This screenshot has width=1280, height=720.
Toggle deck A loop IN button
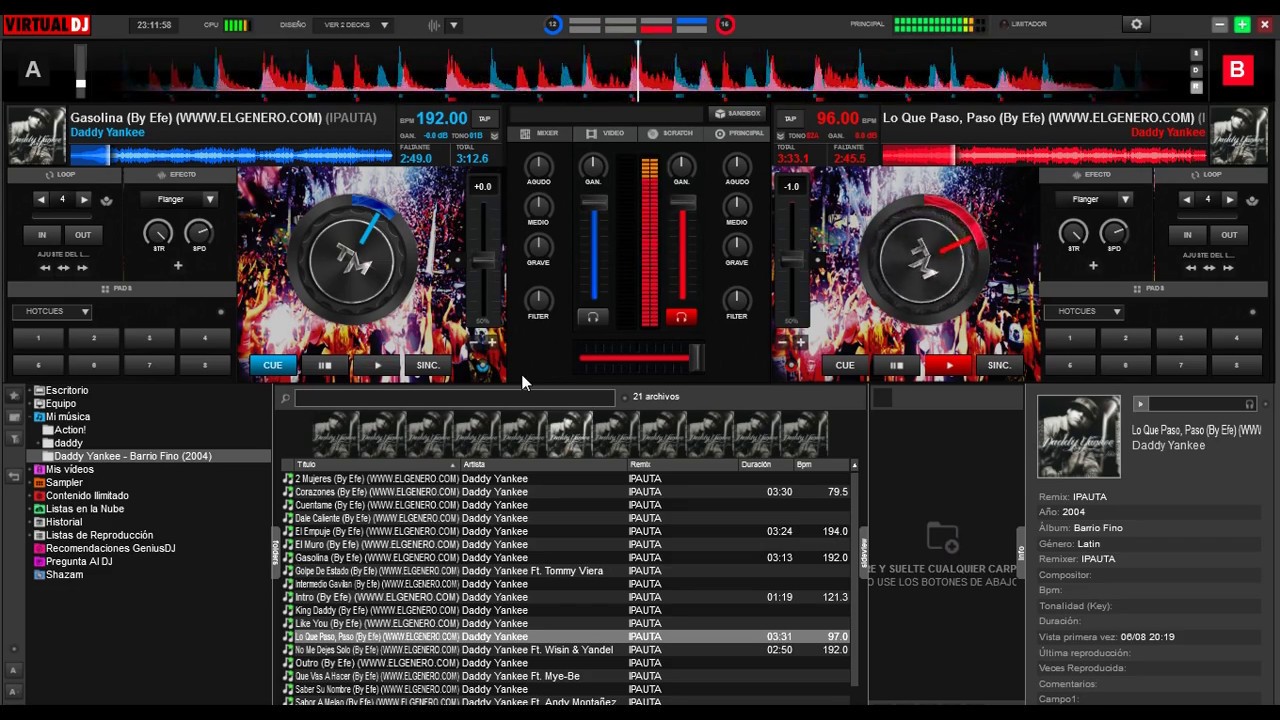42,235
